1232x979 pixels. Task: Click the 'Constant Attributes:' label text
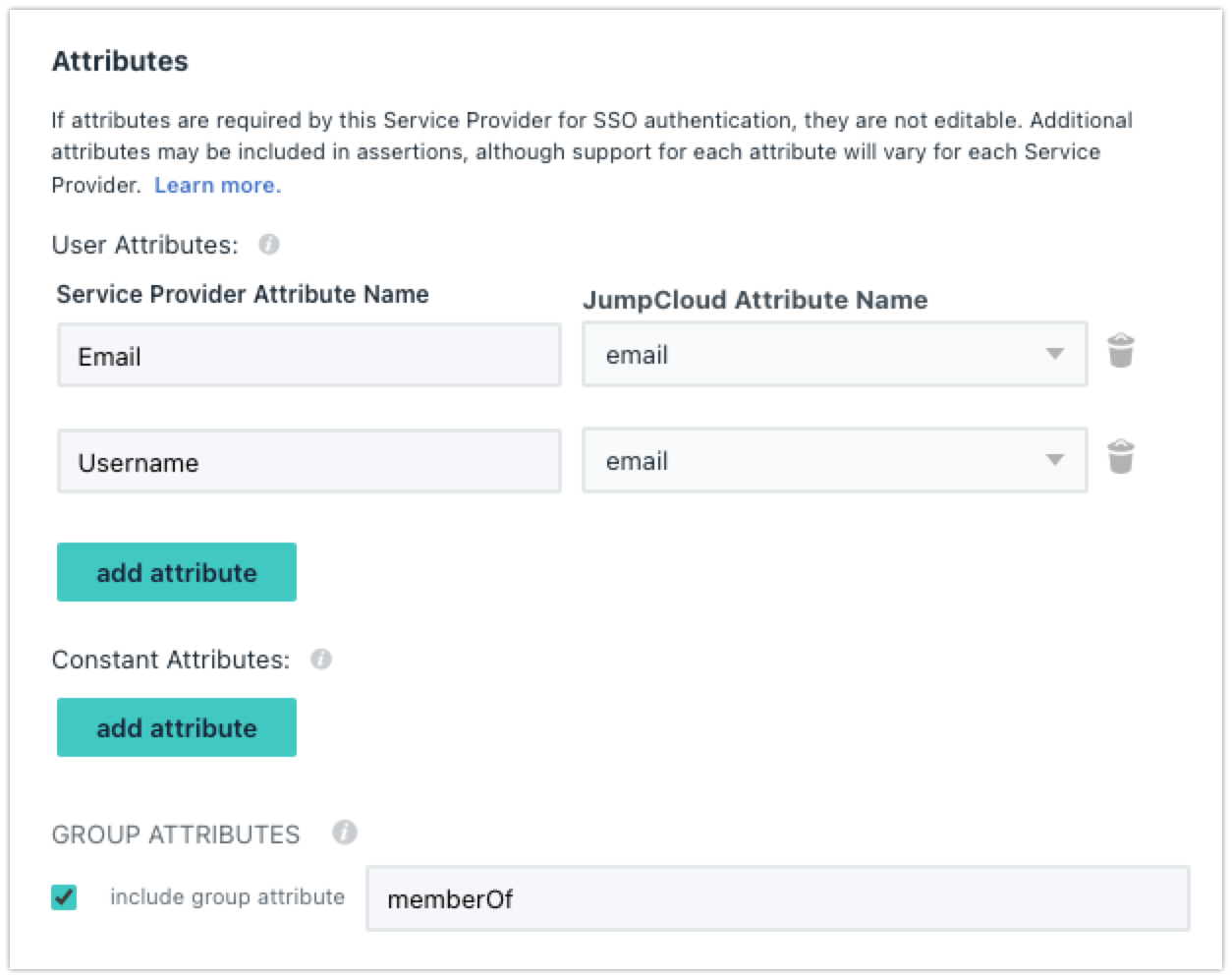pyautogui.click(x=171, y=660)
